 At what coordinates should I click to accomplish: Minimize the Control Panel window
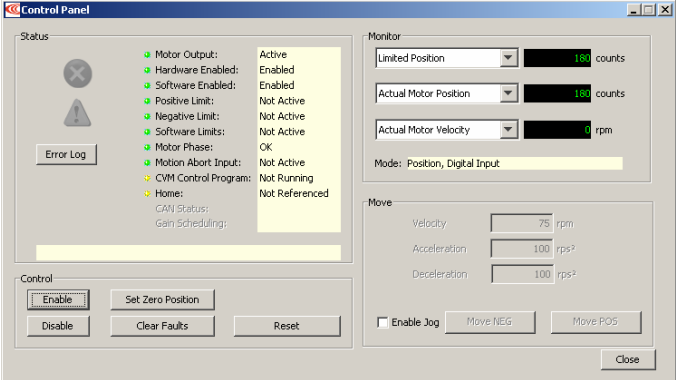click(x=633, y=9)
